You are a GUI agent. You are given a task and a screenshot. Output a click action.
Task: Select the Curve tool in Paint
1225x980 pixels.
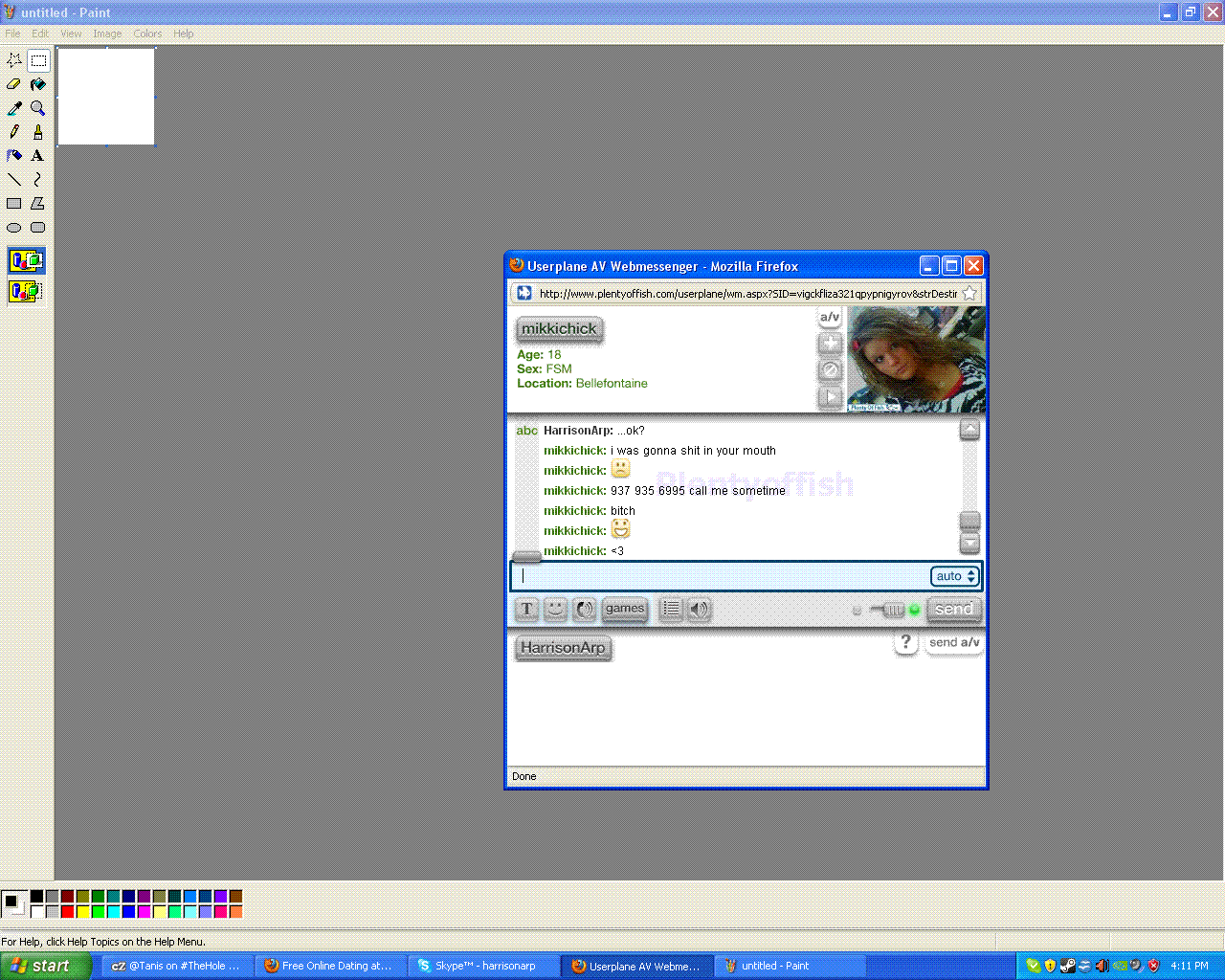(38, 179)
